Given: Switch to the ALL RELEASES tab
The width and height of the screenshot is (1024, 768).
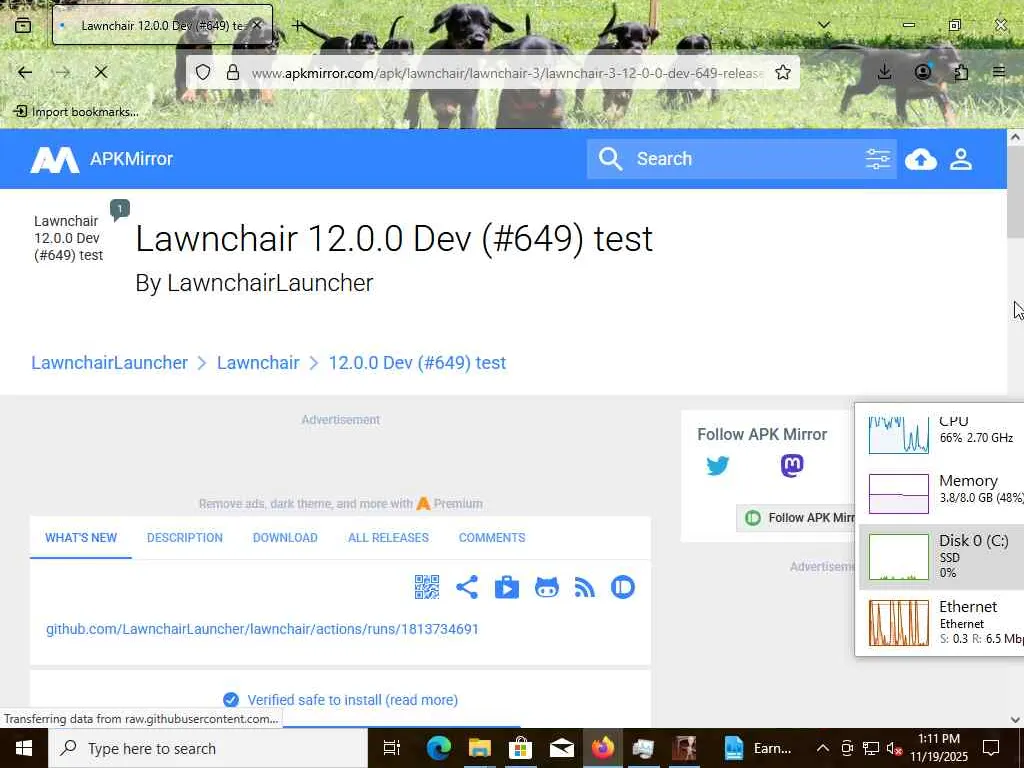Looking at the screenshot, I should 389,537.
